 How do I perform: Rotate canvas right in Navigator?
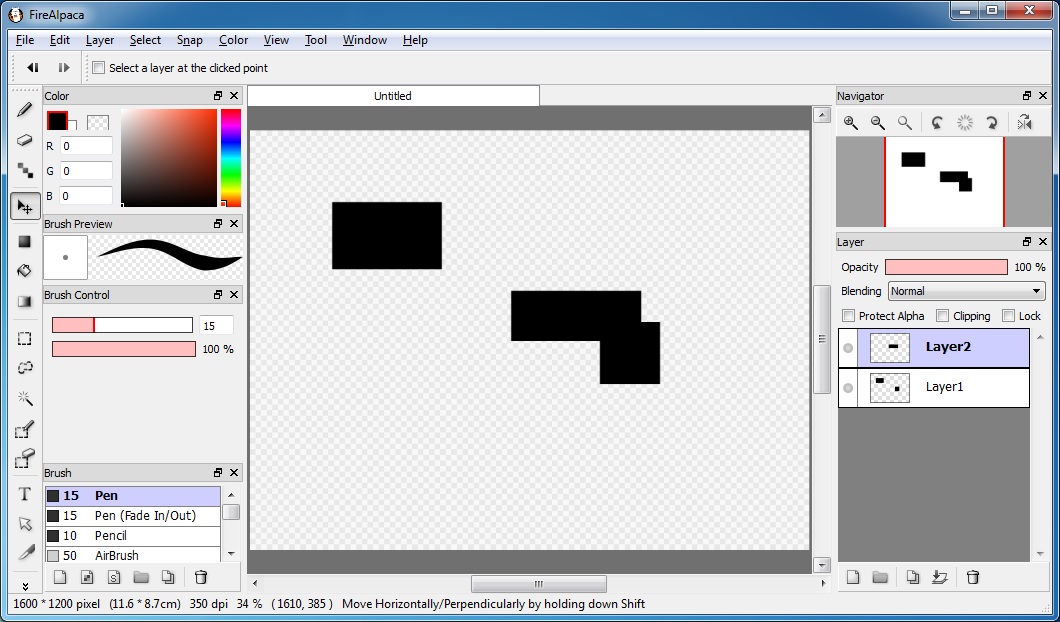click(x=992, y=123)
